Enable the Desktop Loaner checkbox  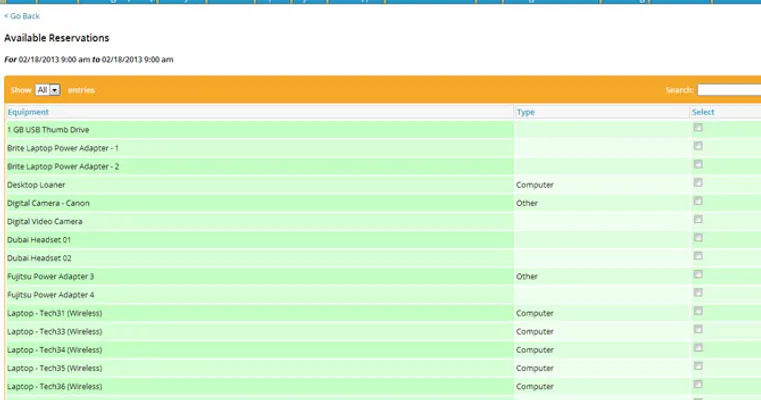coord(698,183)
